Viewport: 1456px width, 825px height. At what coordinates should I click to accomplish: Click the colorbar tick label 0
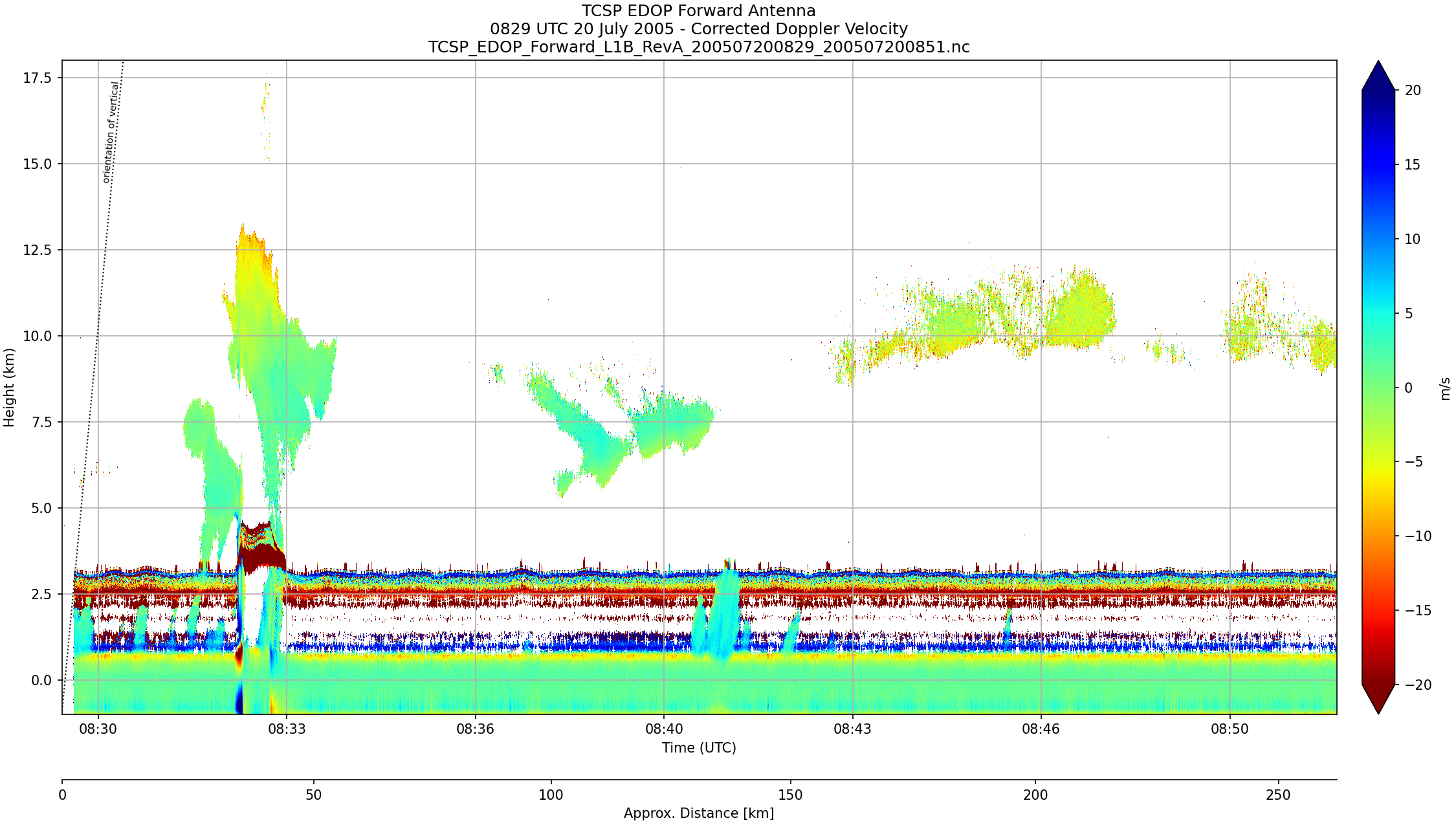click(x=1409, y=388)
